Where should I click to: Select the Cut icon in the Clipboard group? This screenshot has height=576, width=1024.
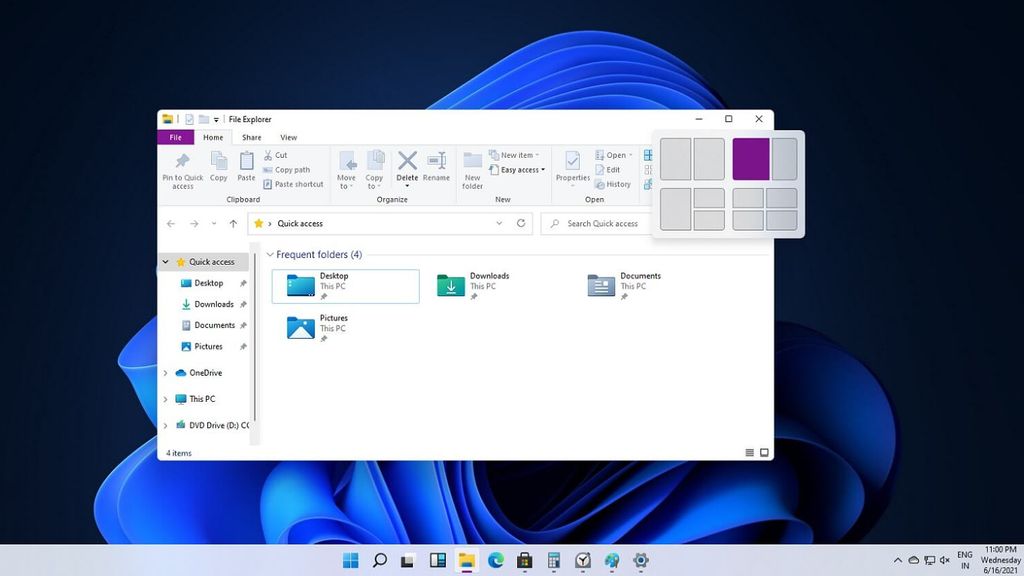[270, 153]
